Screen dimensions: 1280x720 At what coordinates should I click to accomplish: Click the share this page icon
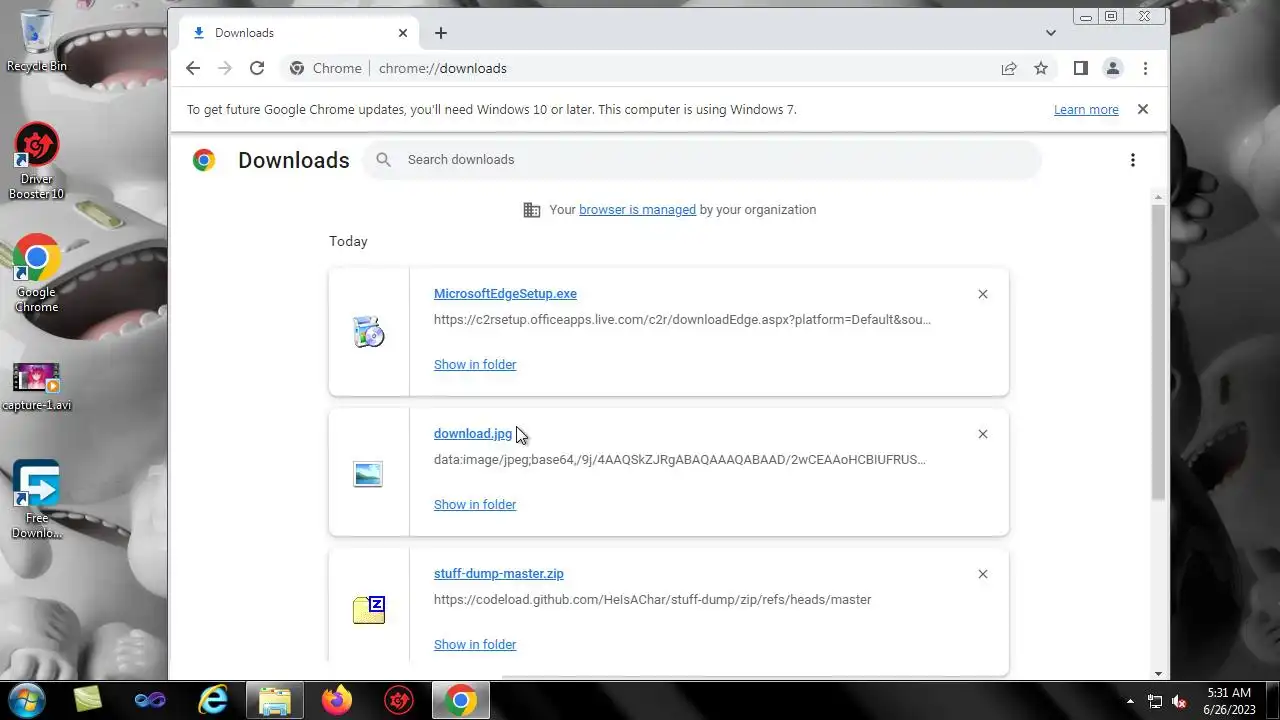(x=1009, y=68)
